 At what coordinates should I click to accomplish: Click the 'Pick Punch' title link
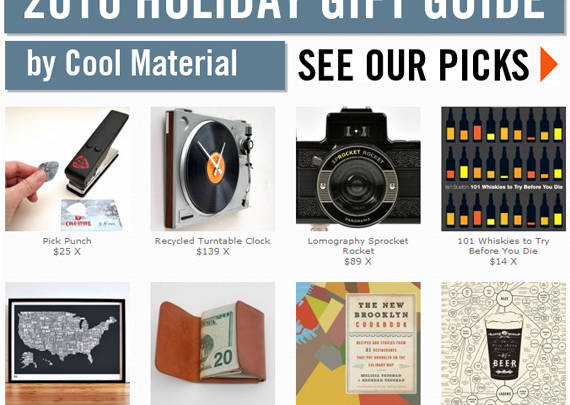(67, 241)
